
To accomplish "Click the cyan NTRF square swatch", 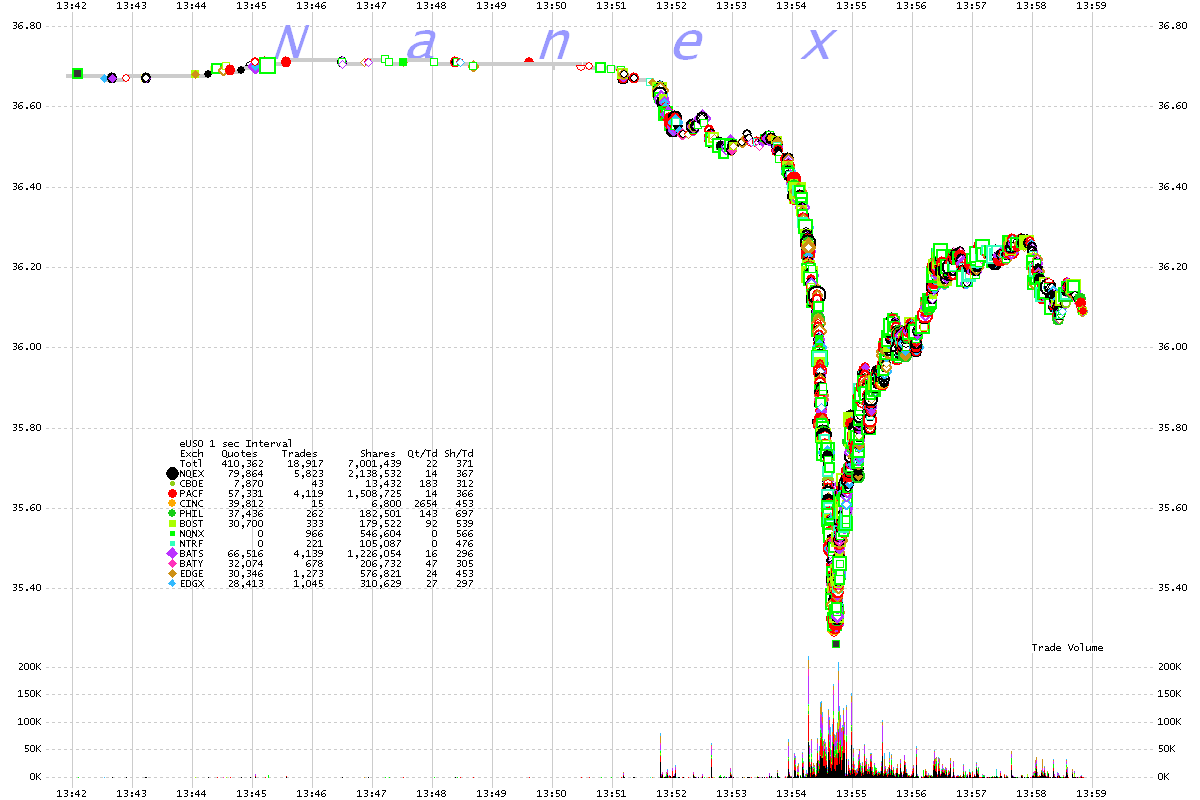I will coord(172,543).
